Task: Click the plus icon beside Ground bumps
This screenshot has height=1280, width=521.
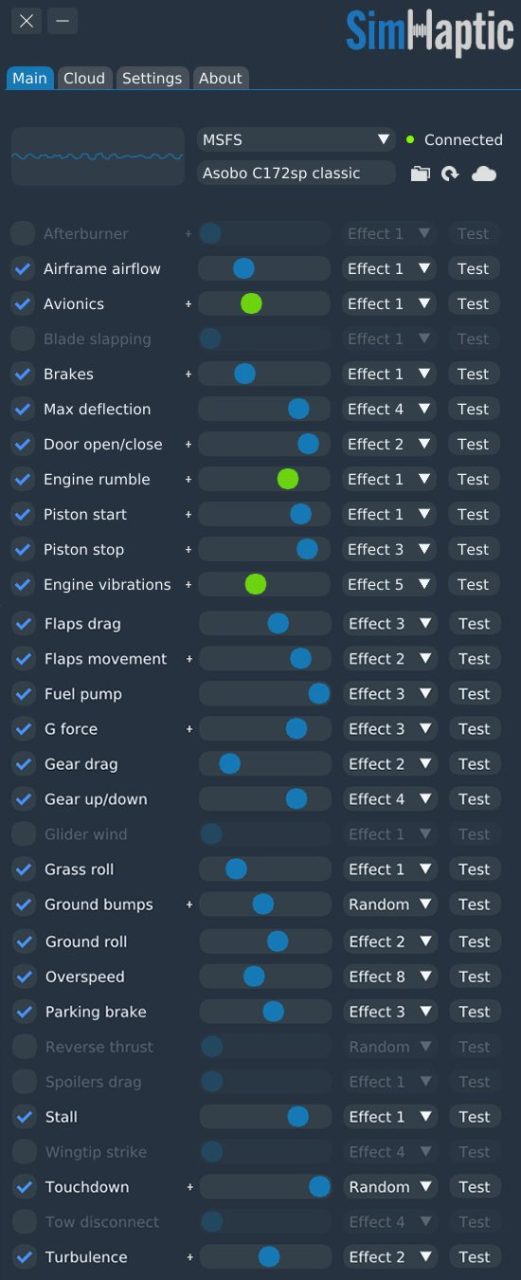Action: (189, 904)
